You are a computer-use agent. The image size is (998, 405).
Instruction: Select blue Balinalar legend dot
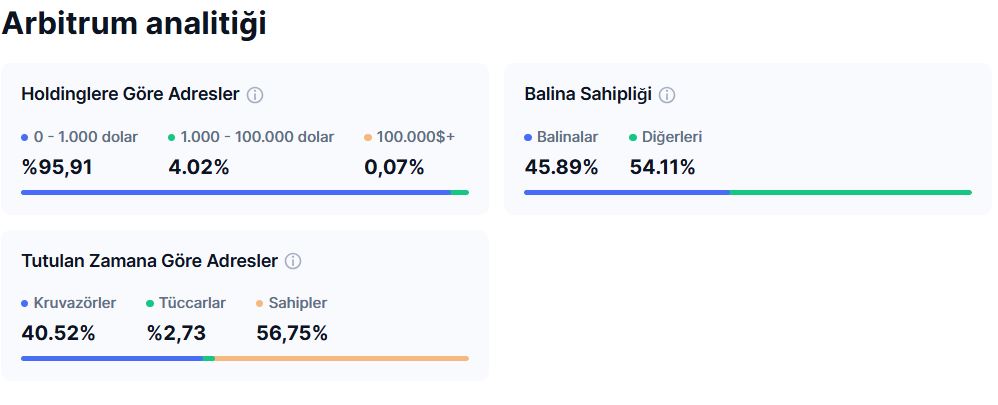click(x=528, y=138)
